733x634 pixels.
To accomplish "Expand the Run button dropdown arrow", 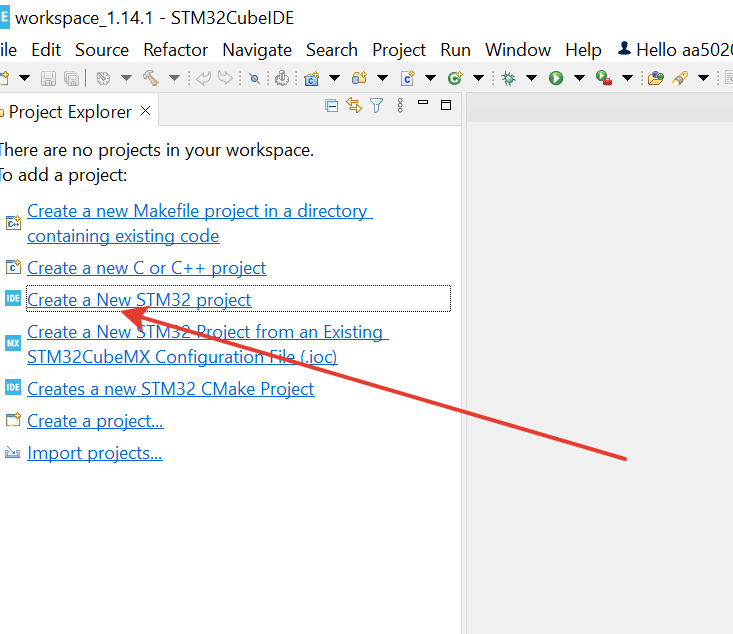I will pyautogui.click(x=578, y=78).
